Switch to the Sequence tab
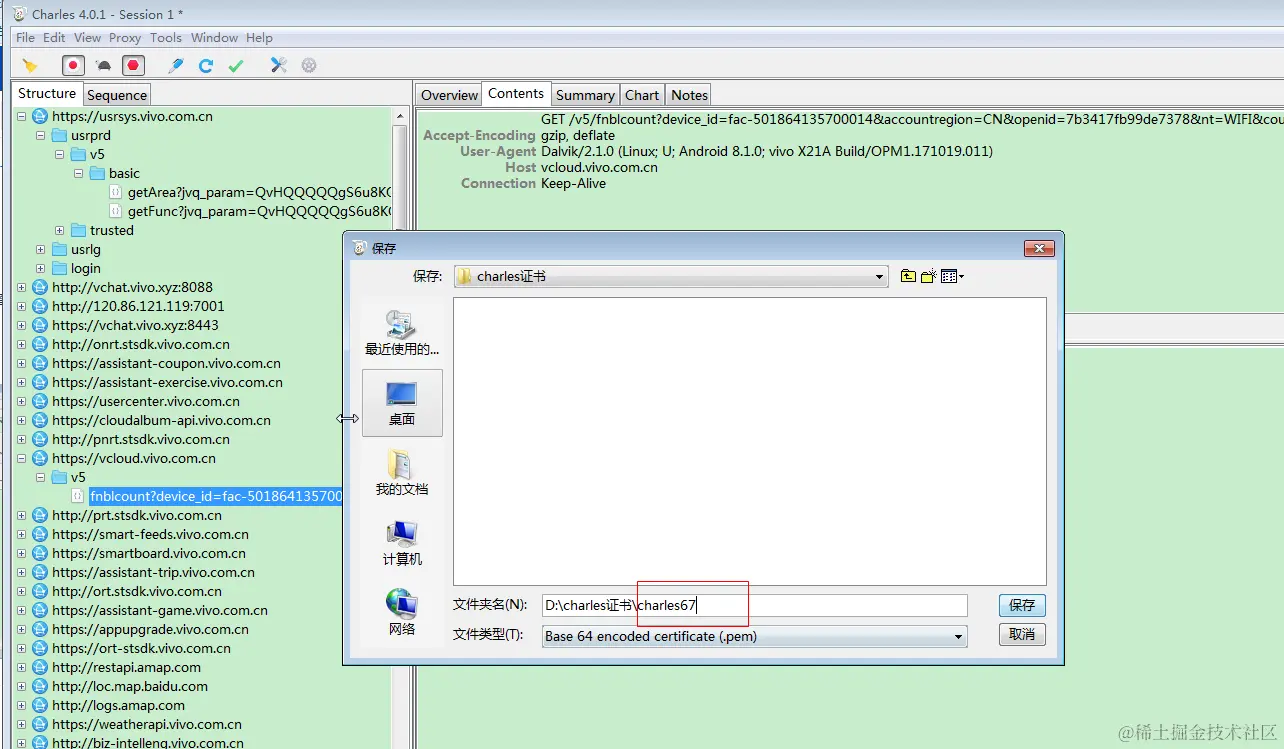Image resolution: width=1284 pixels, height=749 pixels. [117, 95]
